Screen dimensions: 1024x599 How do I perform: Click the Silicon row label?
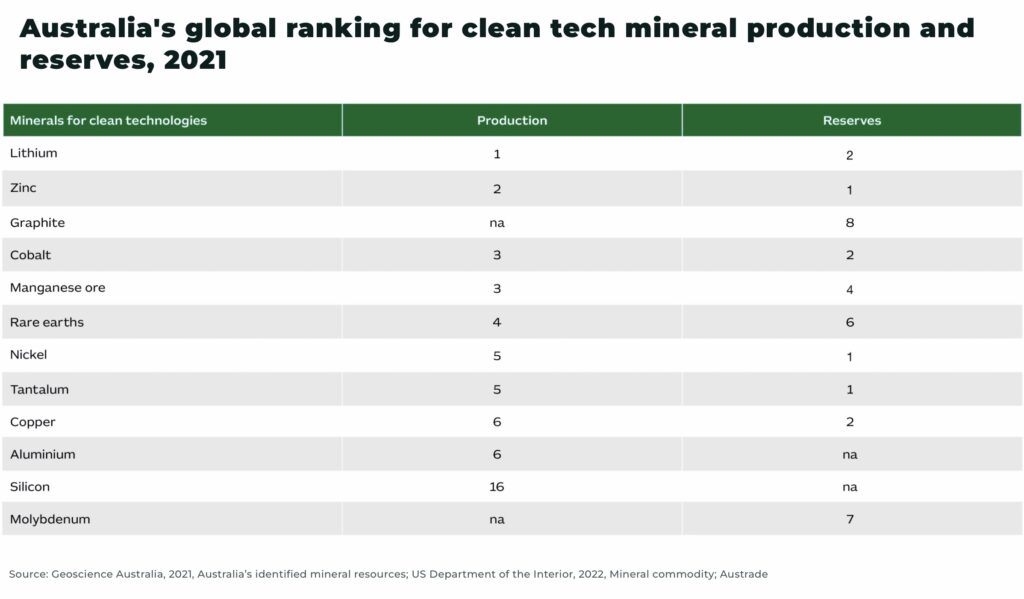(29, 487)
